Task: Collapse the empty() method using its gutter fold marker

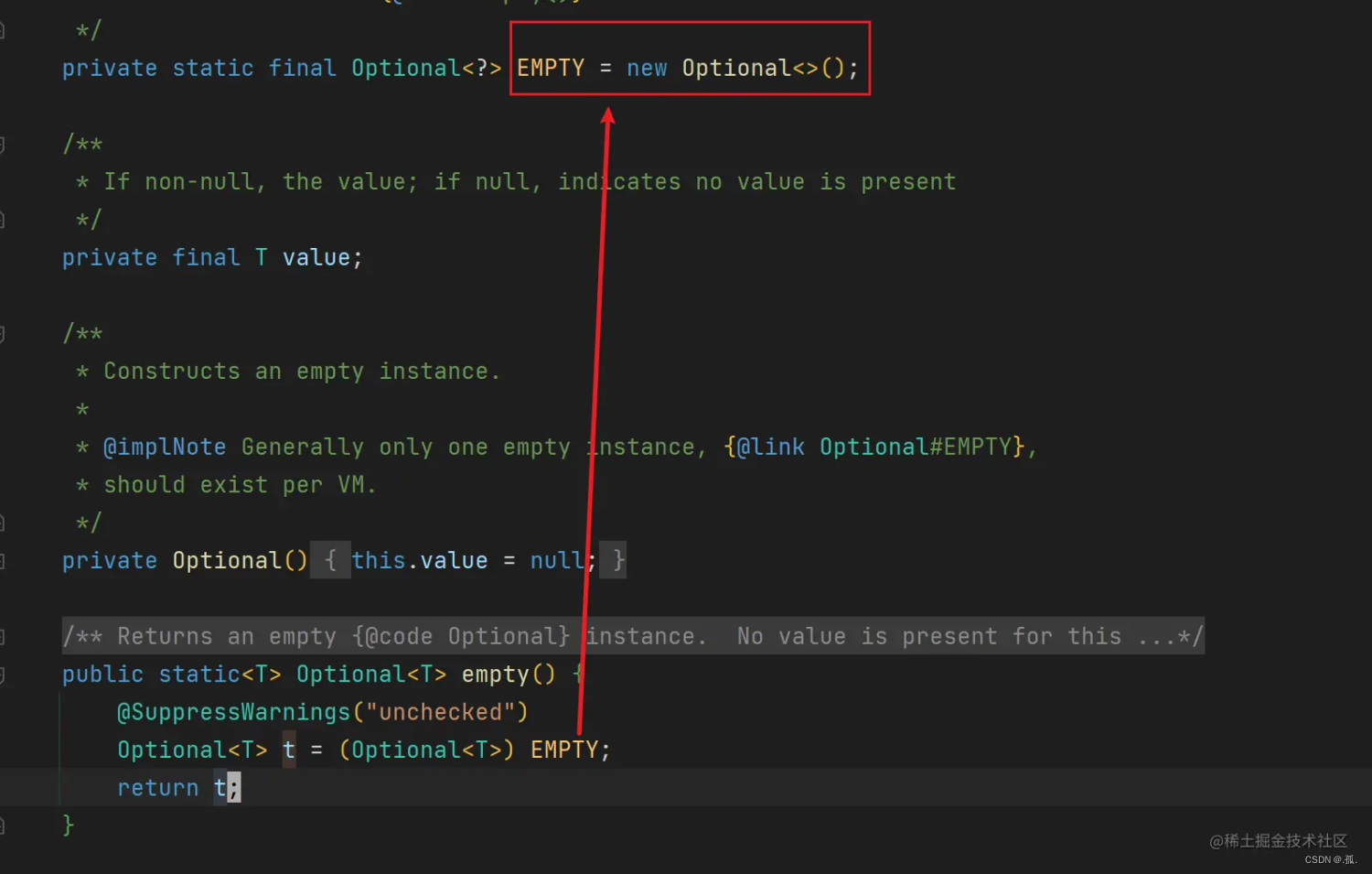Action: coord(2,674)
